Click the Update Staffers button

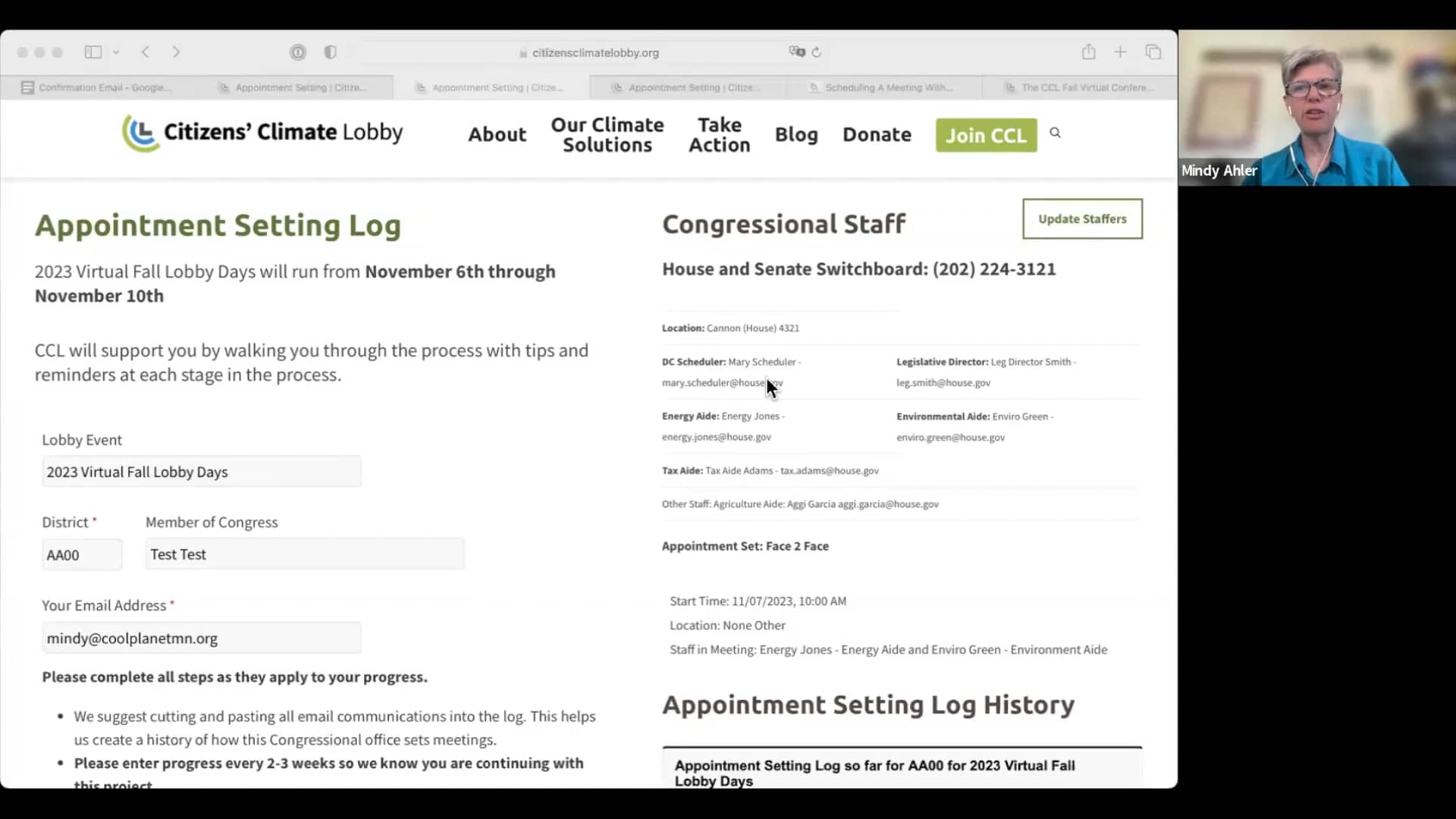pos(1082,218)
